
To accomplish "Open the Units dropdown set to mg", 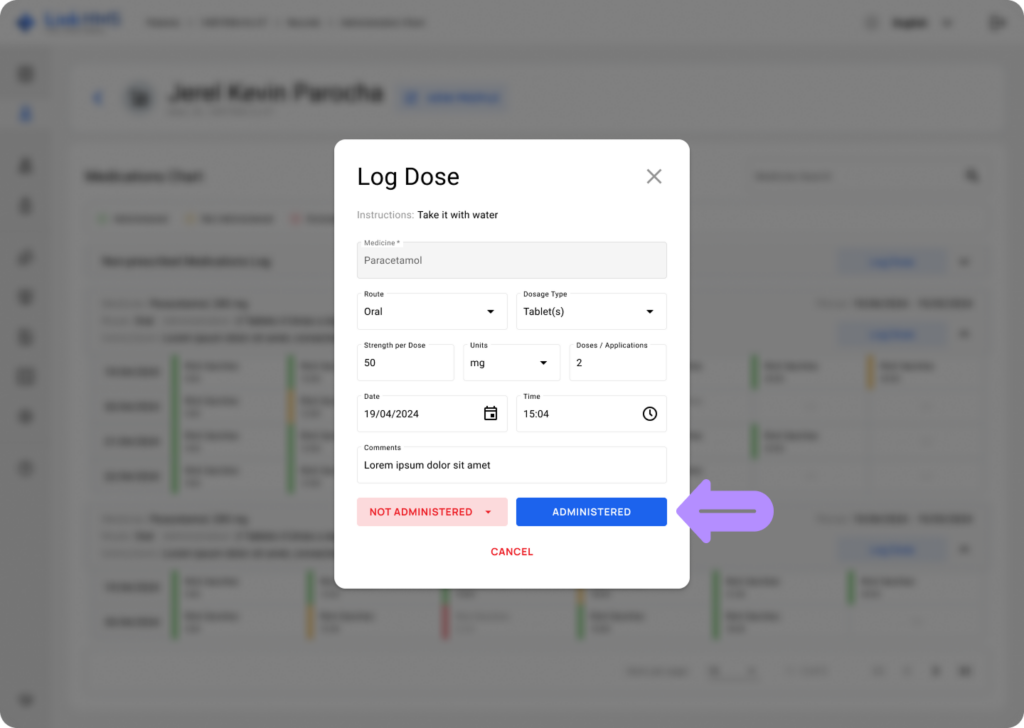I will [x=510, y=362].
